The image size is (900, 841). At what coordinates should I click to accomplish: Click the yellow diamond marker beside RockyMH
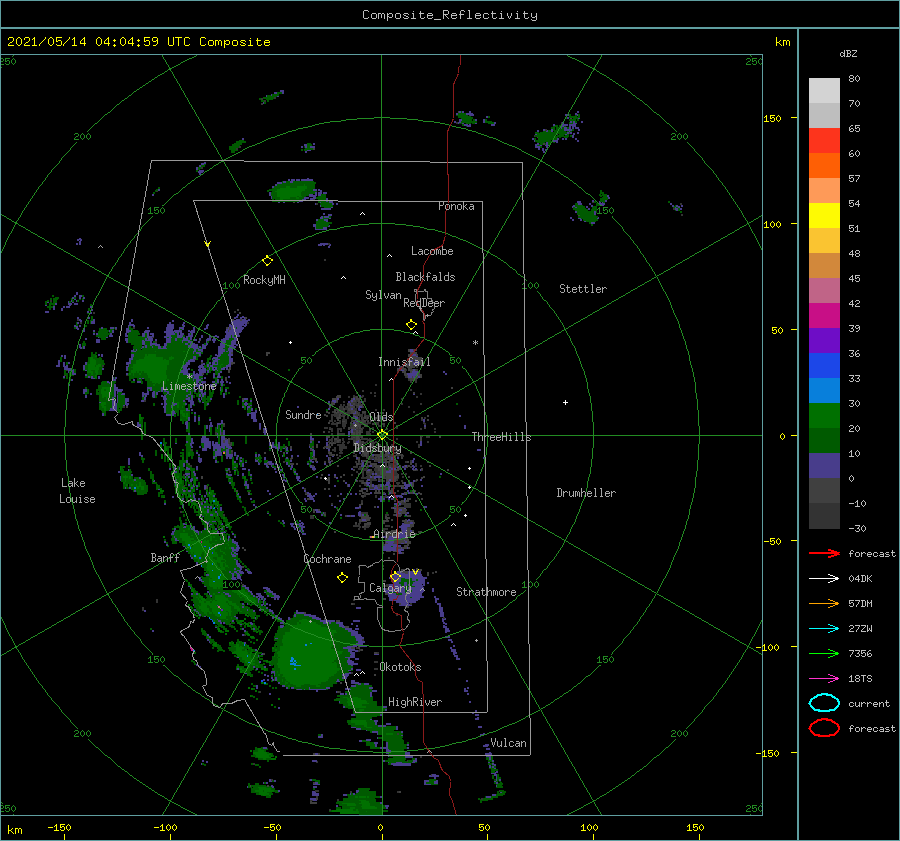[x=267, y=261]
